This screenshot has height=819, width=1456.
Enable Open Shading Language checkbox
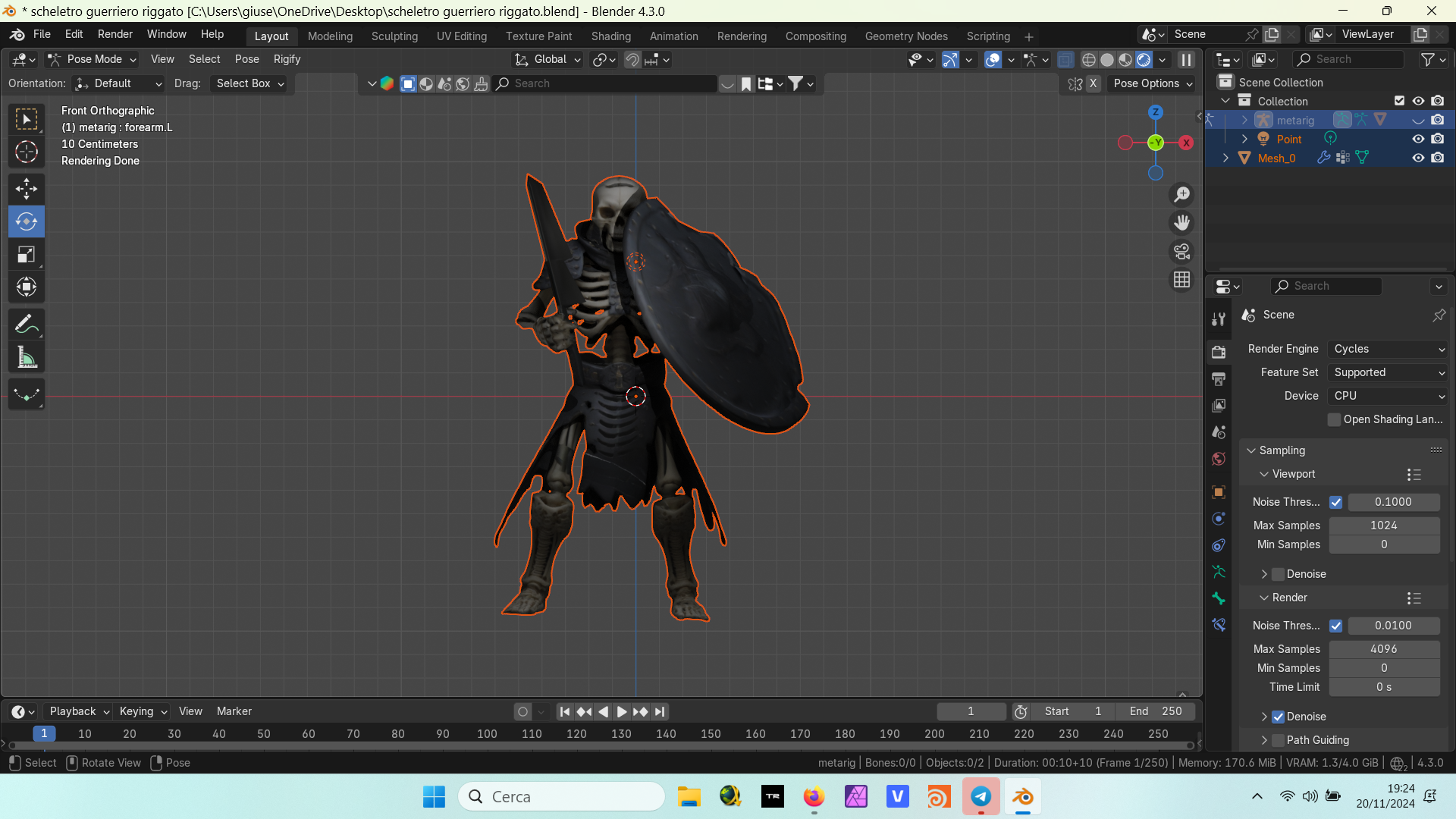(1335, 419)
